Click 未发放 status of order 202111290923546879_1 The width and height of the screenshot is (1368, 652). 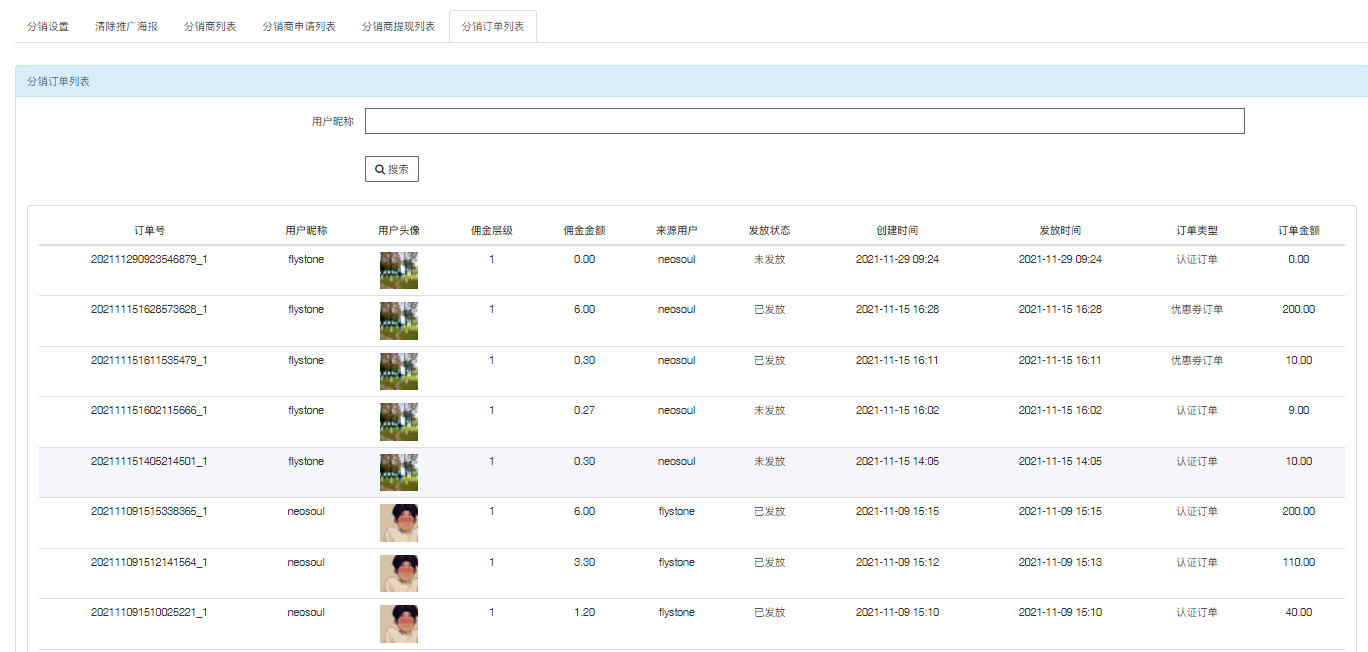[x=769, y=259]
